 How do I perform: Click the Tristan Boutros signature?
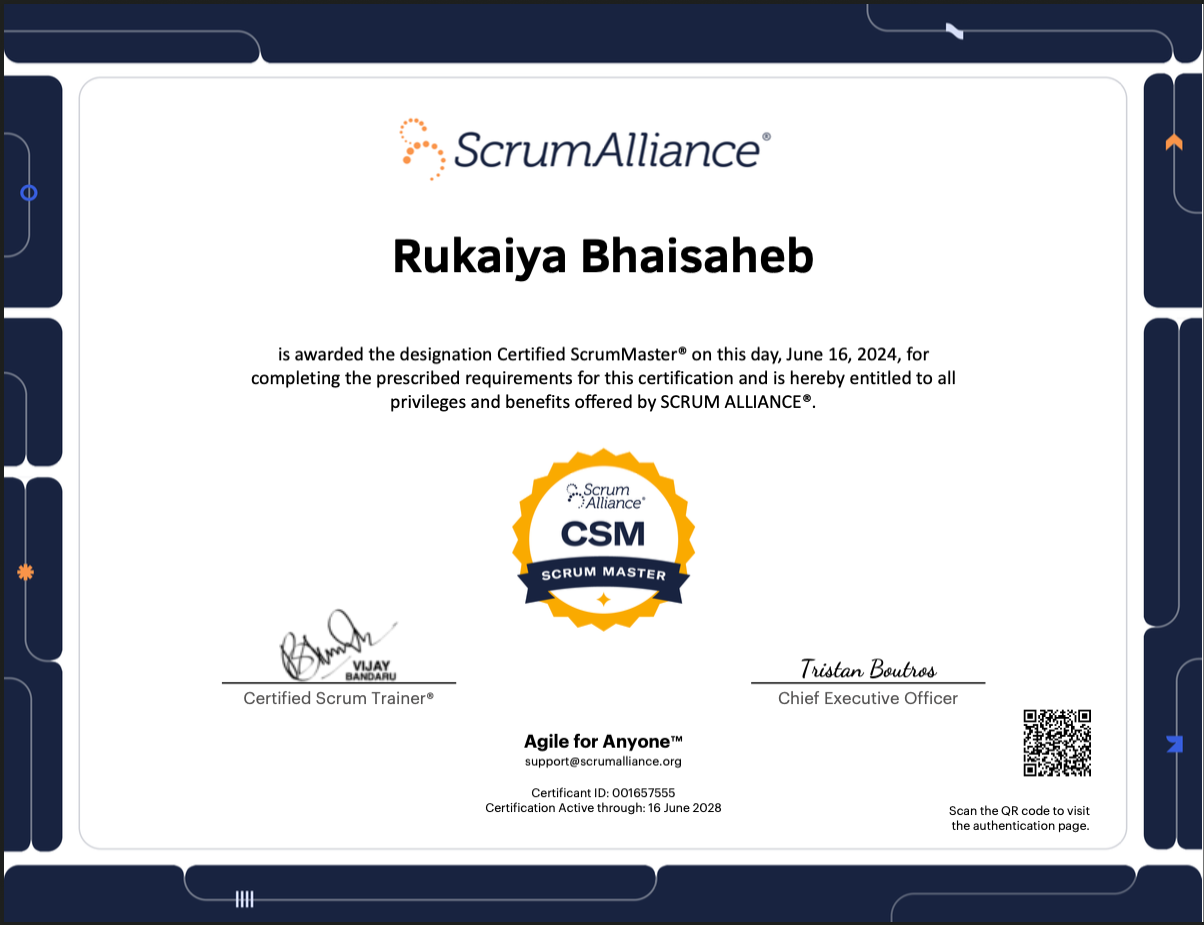(868, 668)
